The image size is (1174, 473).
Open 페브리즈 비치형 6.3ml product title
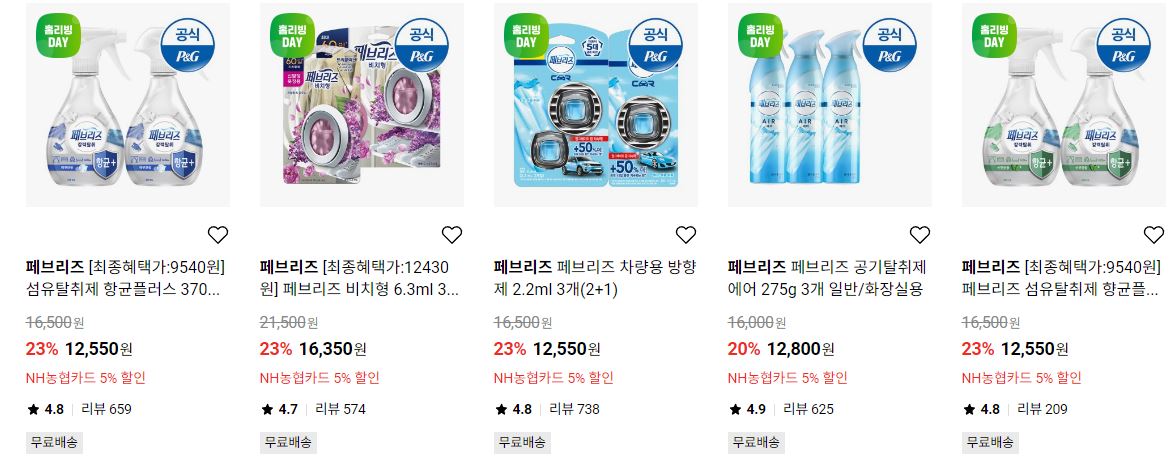(x=362, y=278)
